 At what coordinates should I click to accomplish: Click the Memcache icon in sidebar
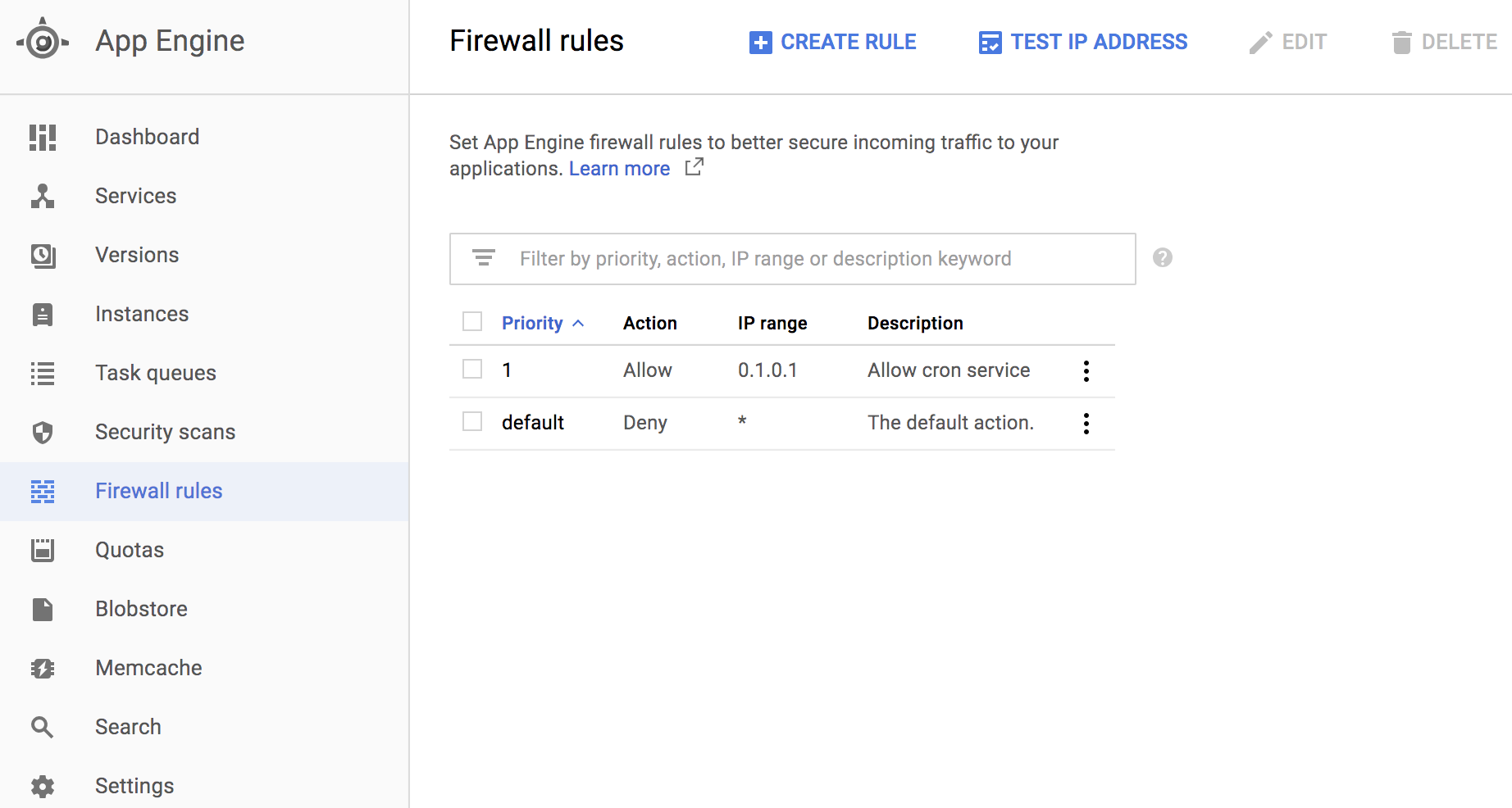coord(43,669)
